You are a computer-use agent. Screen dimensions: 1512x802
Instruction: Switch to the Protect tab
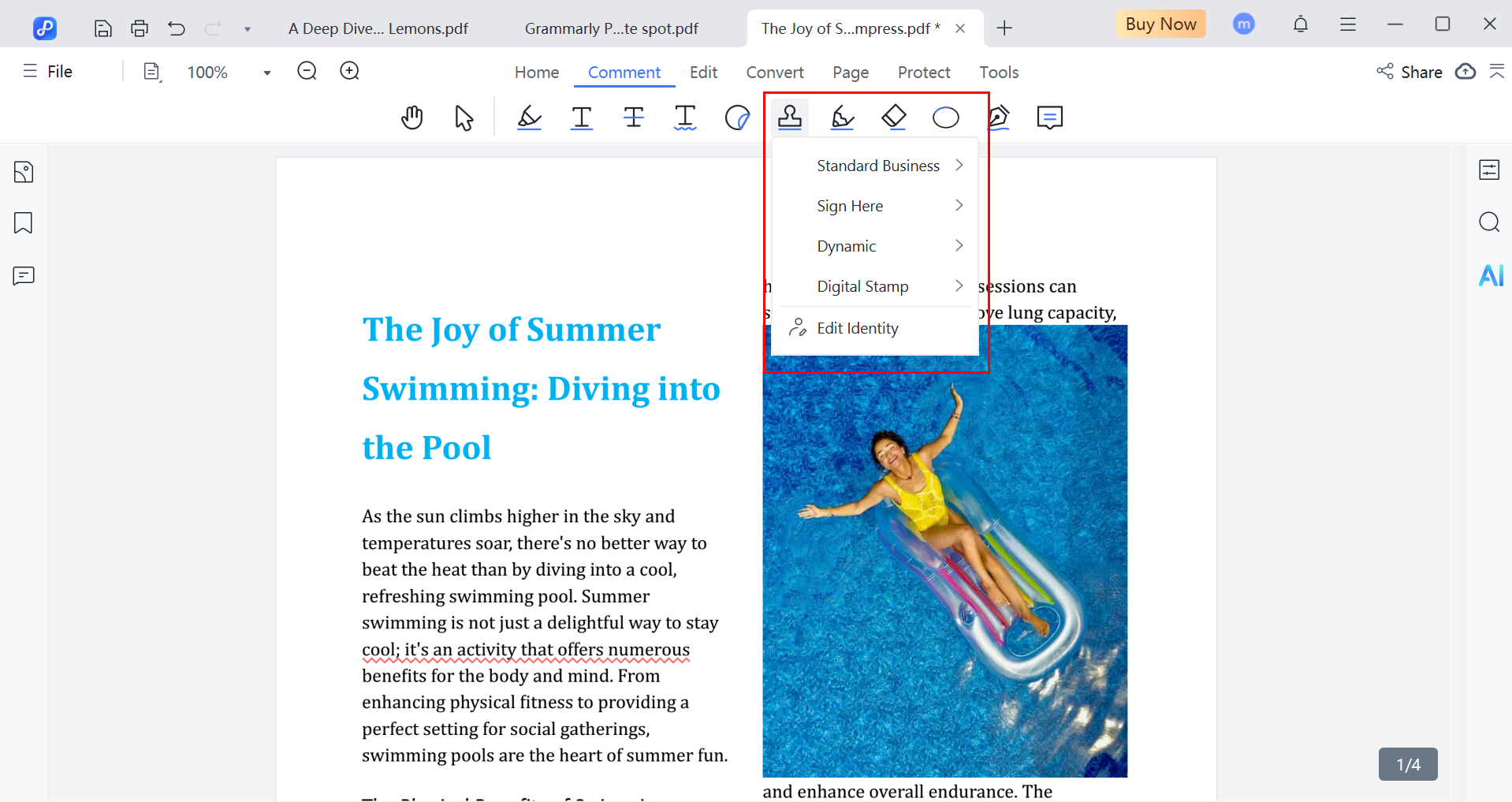click(x=923, y=73)
